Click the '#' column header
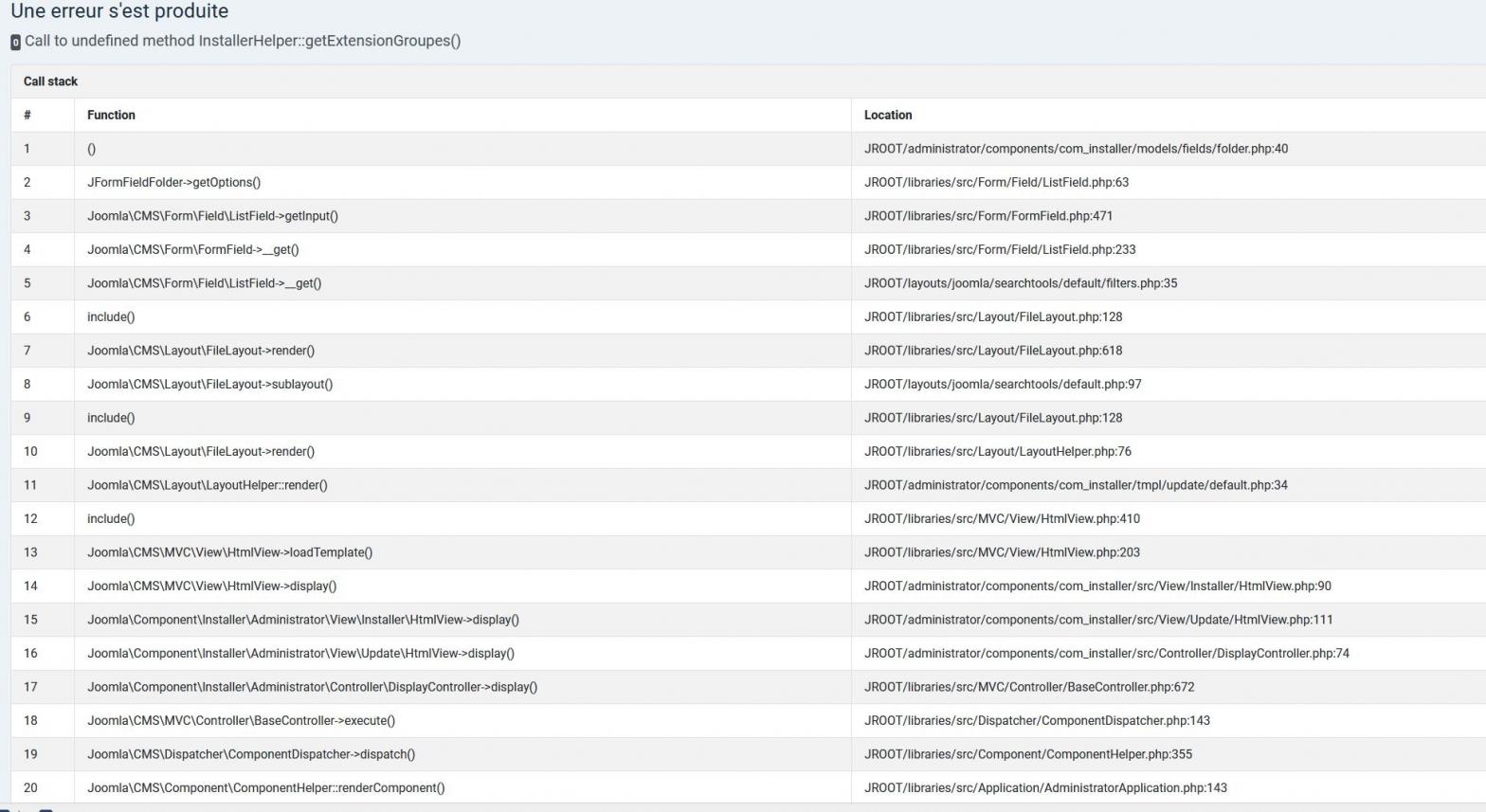Image resolution: width=1486 pixels, height=812 pixels. [27, 115]
